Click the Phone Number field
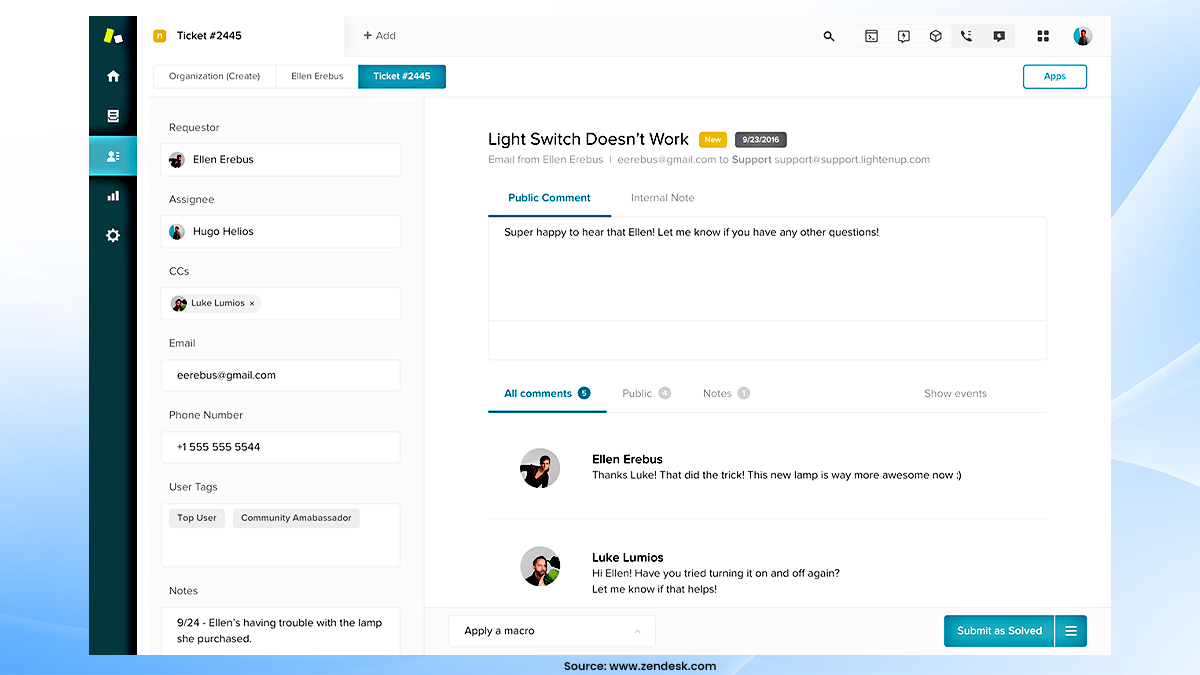The image size is (1200, 675). tap(281, 447)
